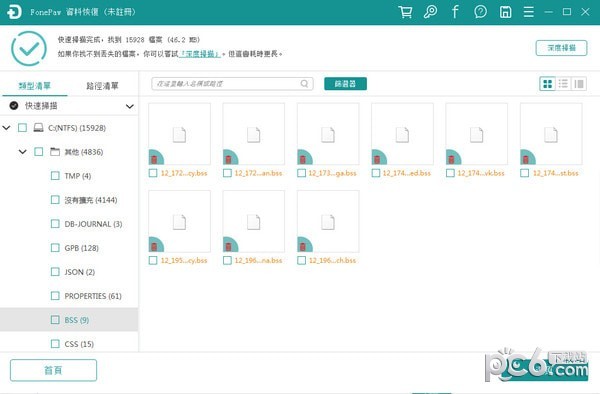The width and height of the screenshot is (600, 394).
Task: Open the 篩選器 filter button
Action: click(x=345, y=84)
